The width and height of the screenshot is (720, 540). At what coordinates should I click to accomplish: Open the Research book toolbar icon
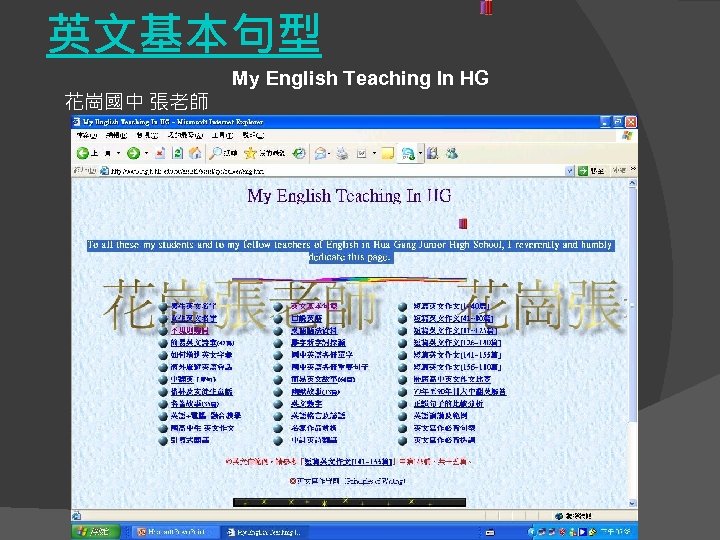[x=433, y=153]
